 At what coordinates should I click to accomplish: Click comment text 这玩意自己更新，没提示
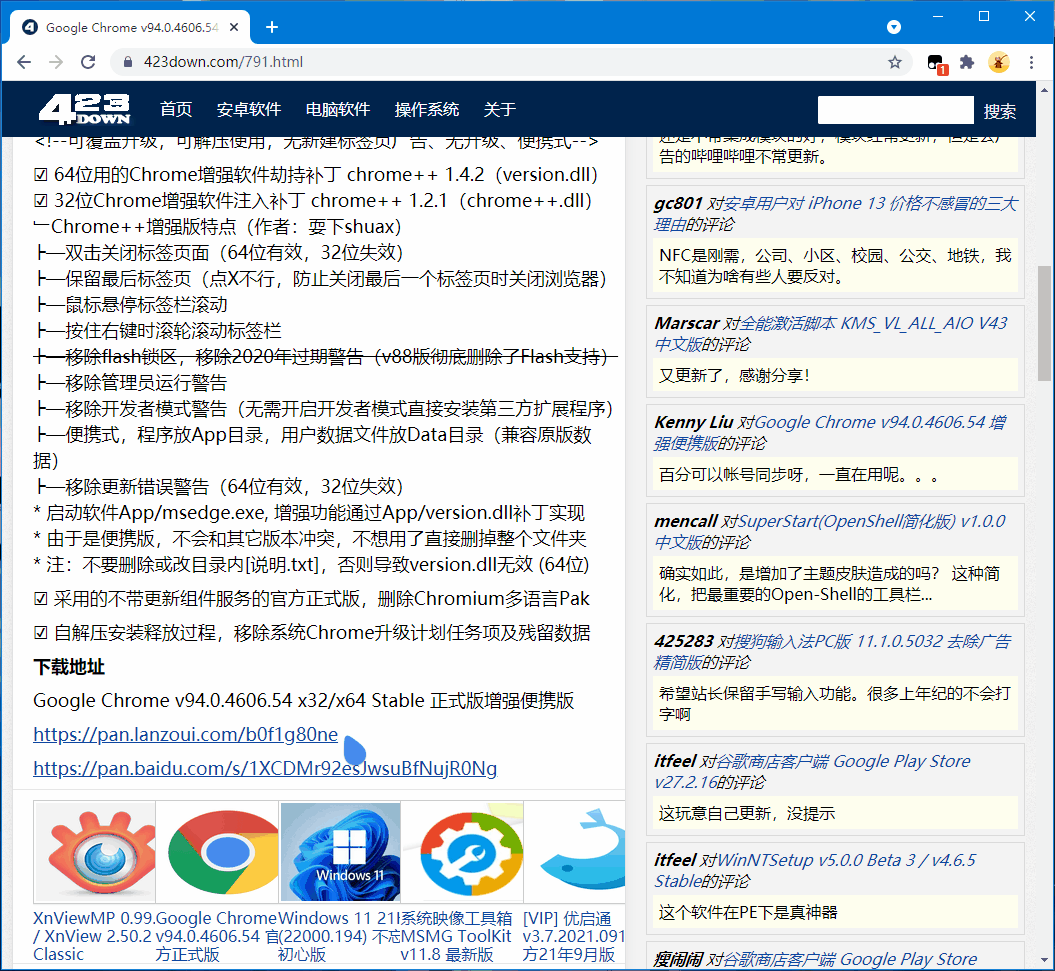click(x=747, y=814)
